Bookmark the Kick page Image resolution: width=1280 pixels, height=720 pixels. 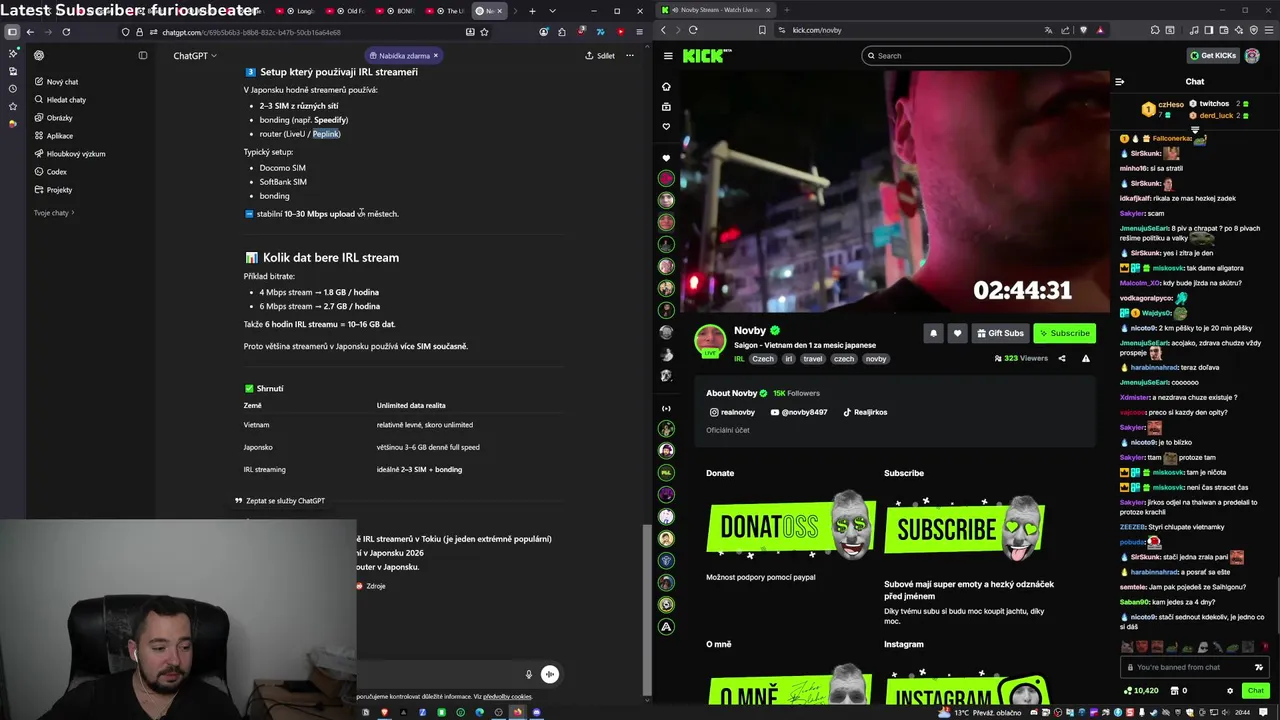coord(762,30)
